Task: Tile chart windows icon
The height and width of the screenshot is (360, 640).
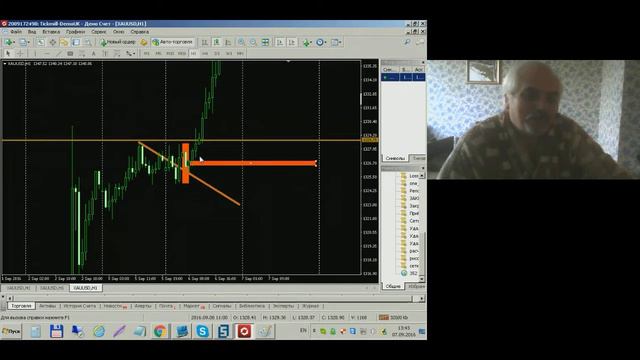Action: [265, 42]
